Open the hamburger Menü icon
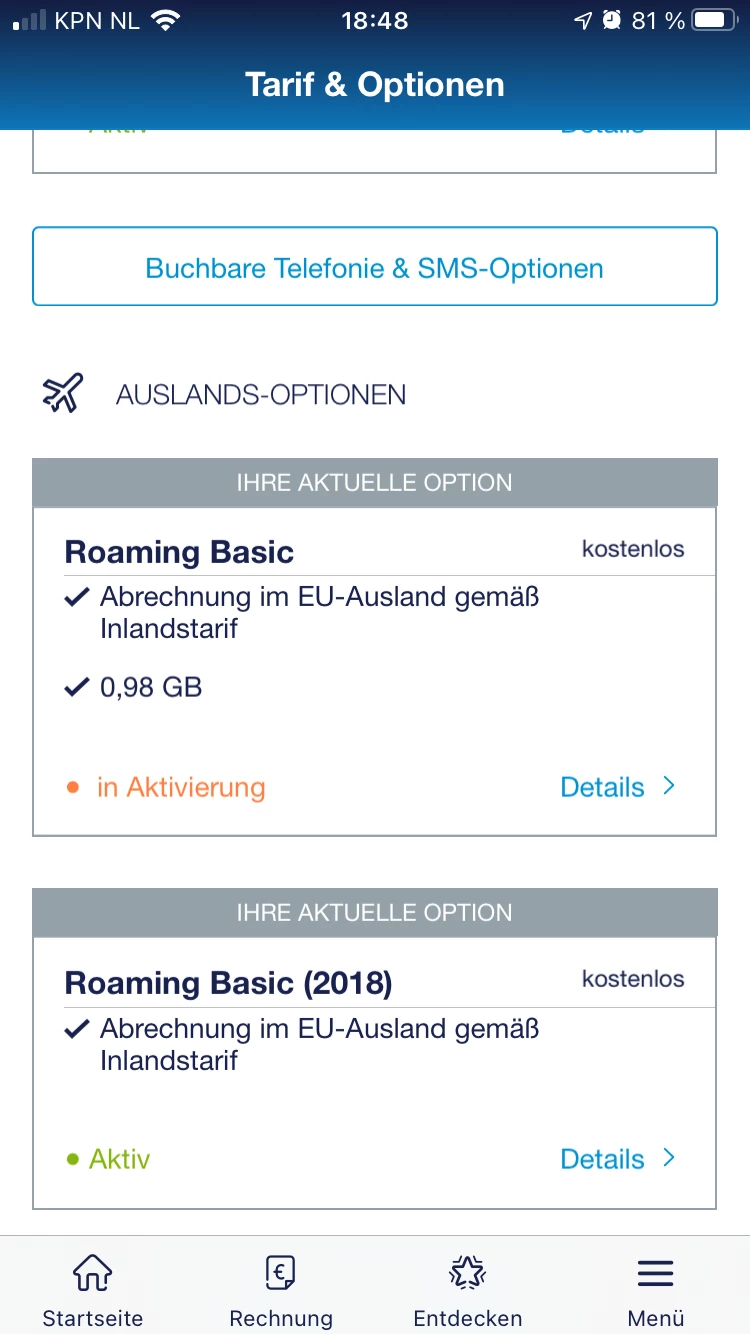The height and width of the screenshot is (1334, 750). click(655, 1273)
